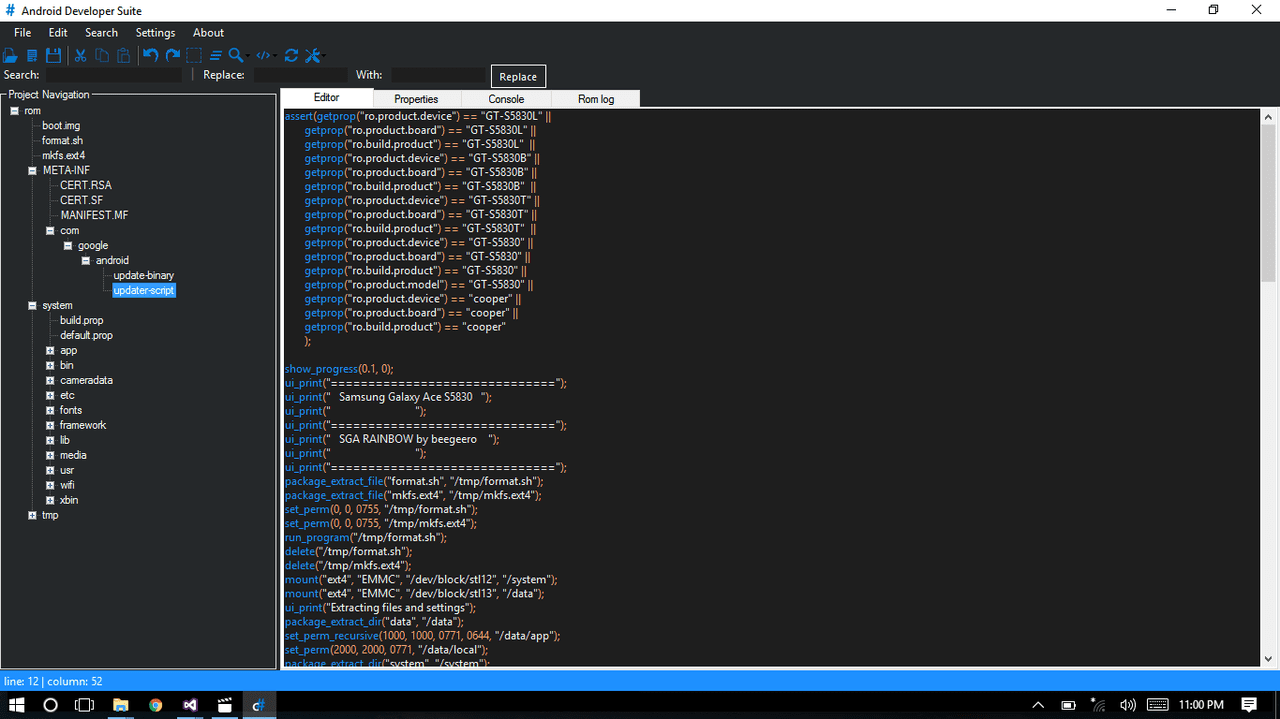The width and height of the screenshot is (1280, 719).
Task: Select update-binary in the project tree
Action: pyautogui.click(x=144, y=276)
